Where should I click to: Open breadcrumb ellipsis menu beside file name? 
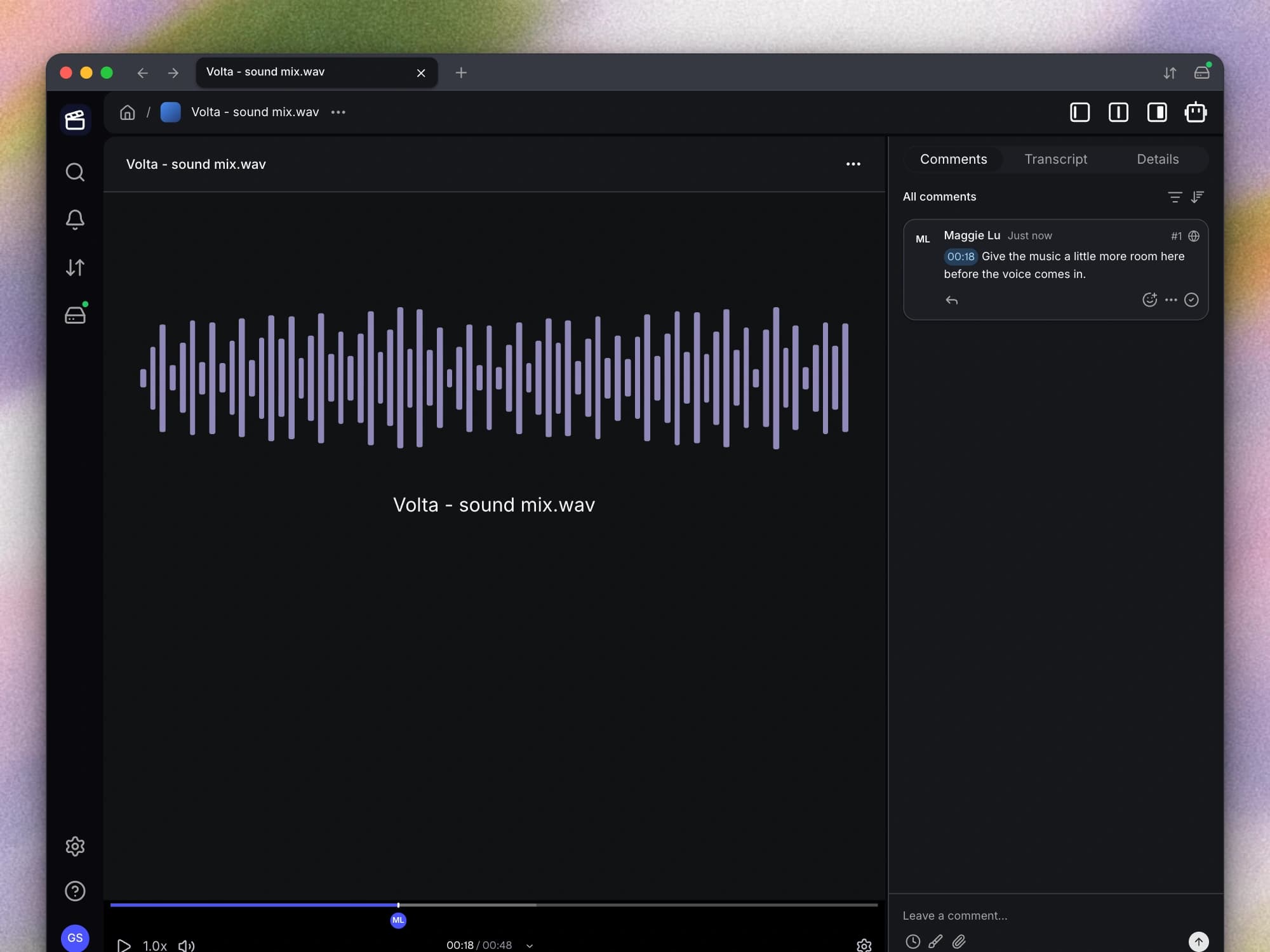point(338,112)
